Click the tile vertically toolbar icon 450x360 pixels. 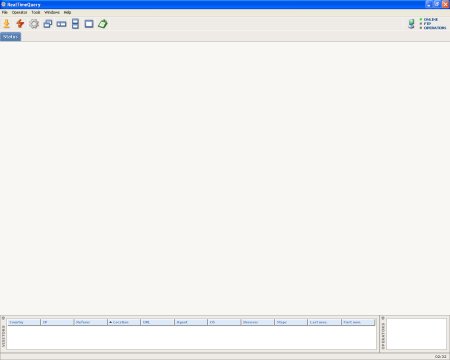[x=75, y=24]
